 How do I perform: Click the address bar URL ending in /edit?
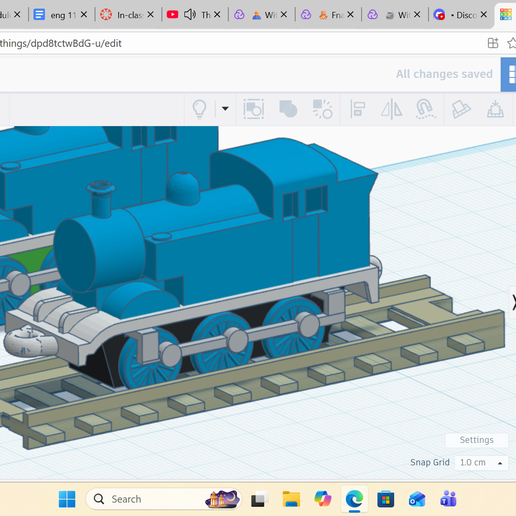coord(61,43)
